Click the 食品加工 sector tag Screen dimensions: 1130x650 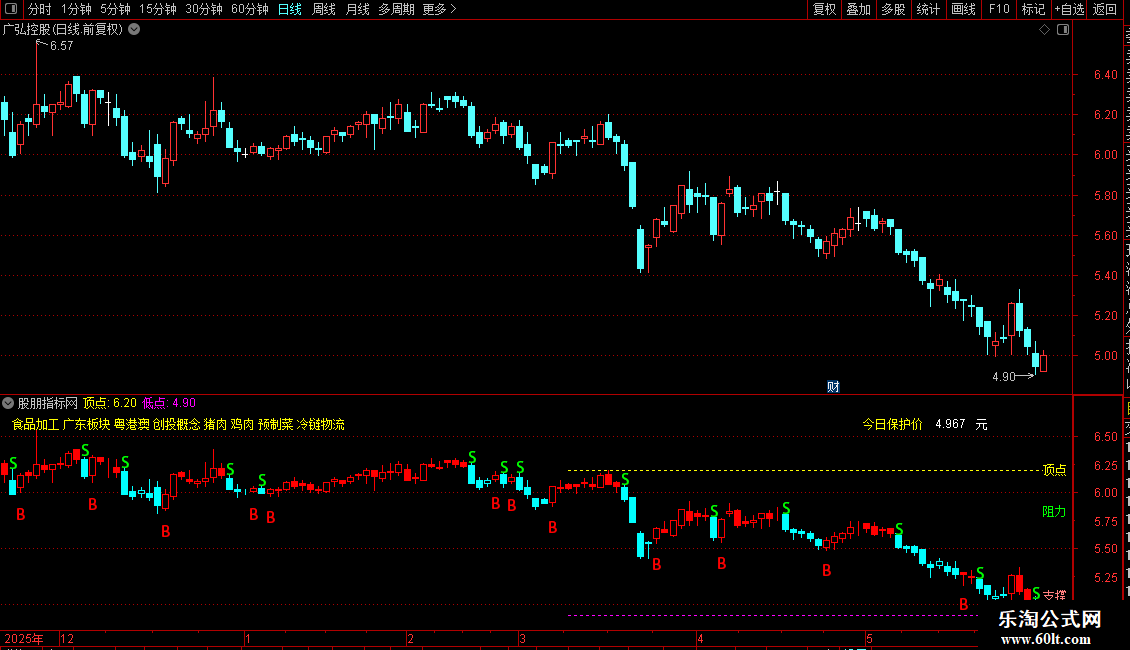click(x=35, y=424)
